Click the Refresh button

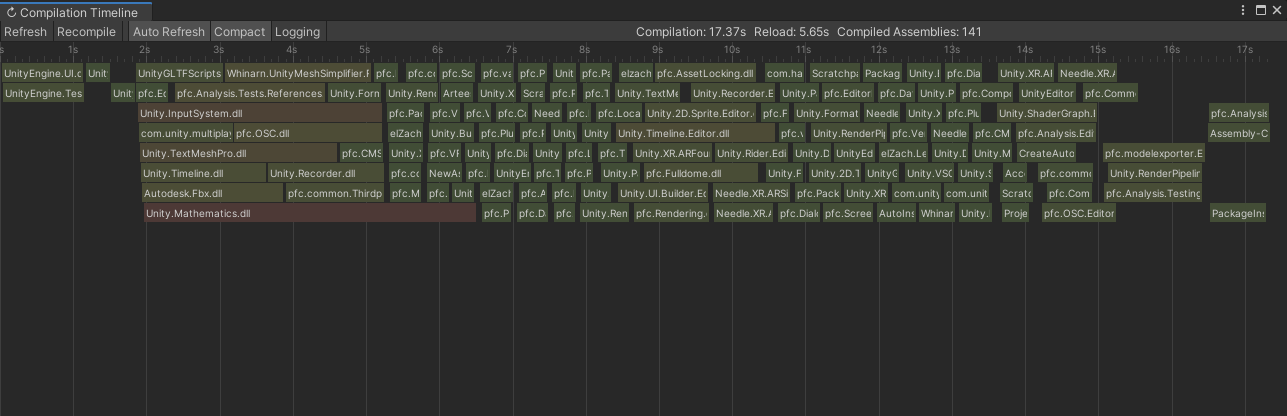25,32
